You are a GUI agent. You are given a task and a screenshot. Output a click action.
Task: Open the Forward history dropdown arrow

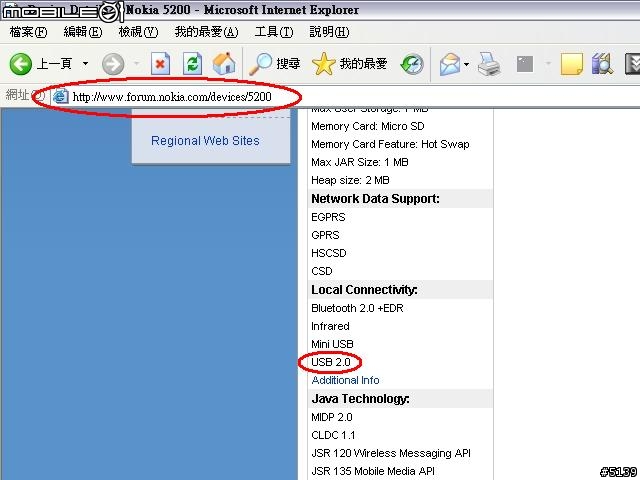tap(137, 64)
